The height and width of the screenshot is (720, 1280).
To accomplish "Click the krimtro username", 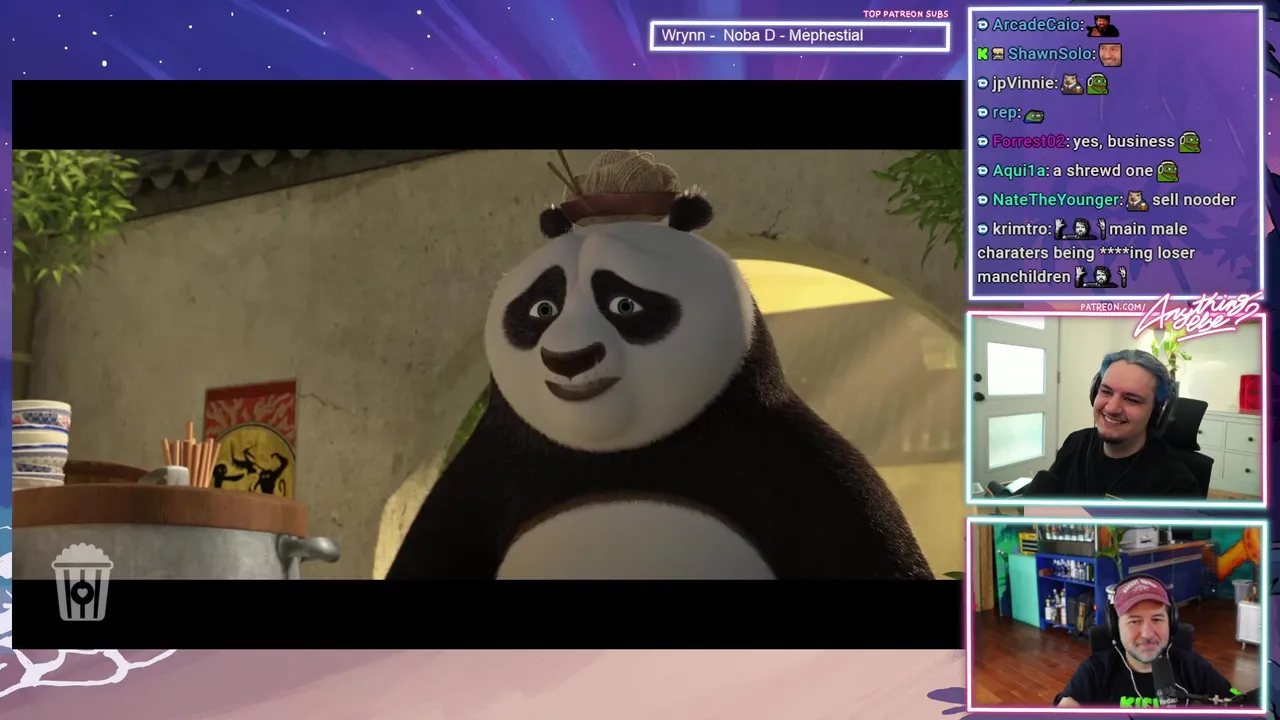I will [1021, 229].
